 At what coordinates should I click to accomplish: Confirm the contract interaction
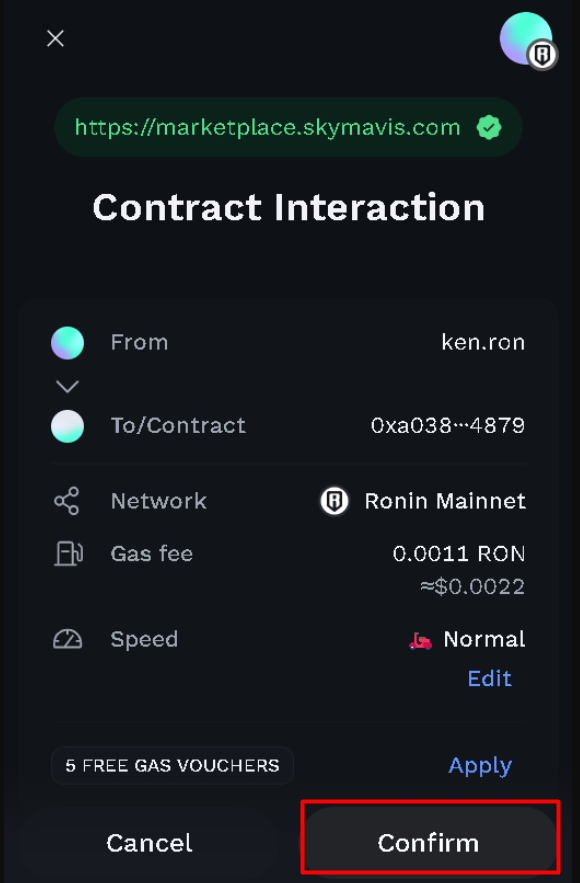tap(429, 843)
